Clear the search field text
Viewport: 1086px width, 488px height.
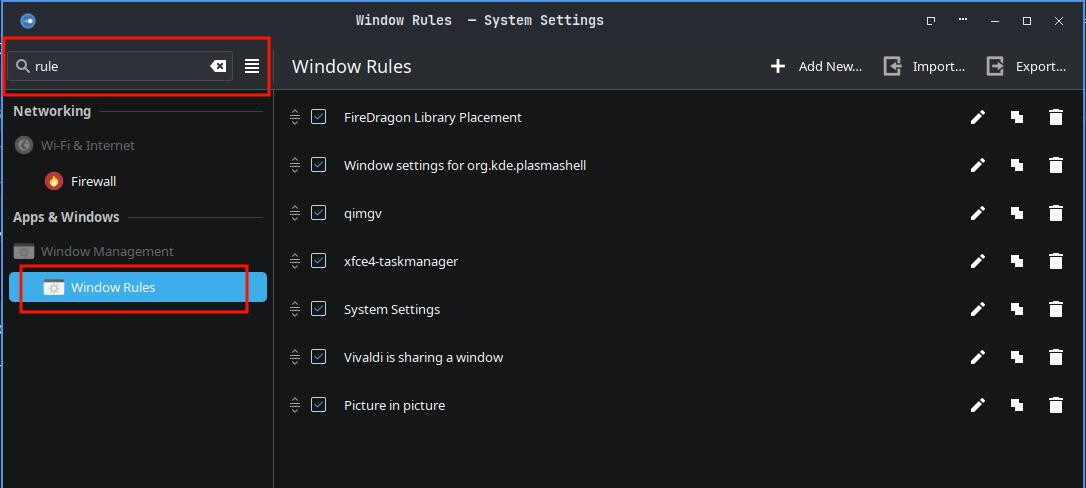(x=218, y=66)
